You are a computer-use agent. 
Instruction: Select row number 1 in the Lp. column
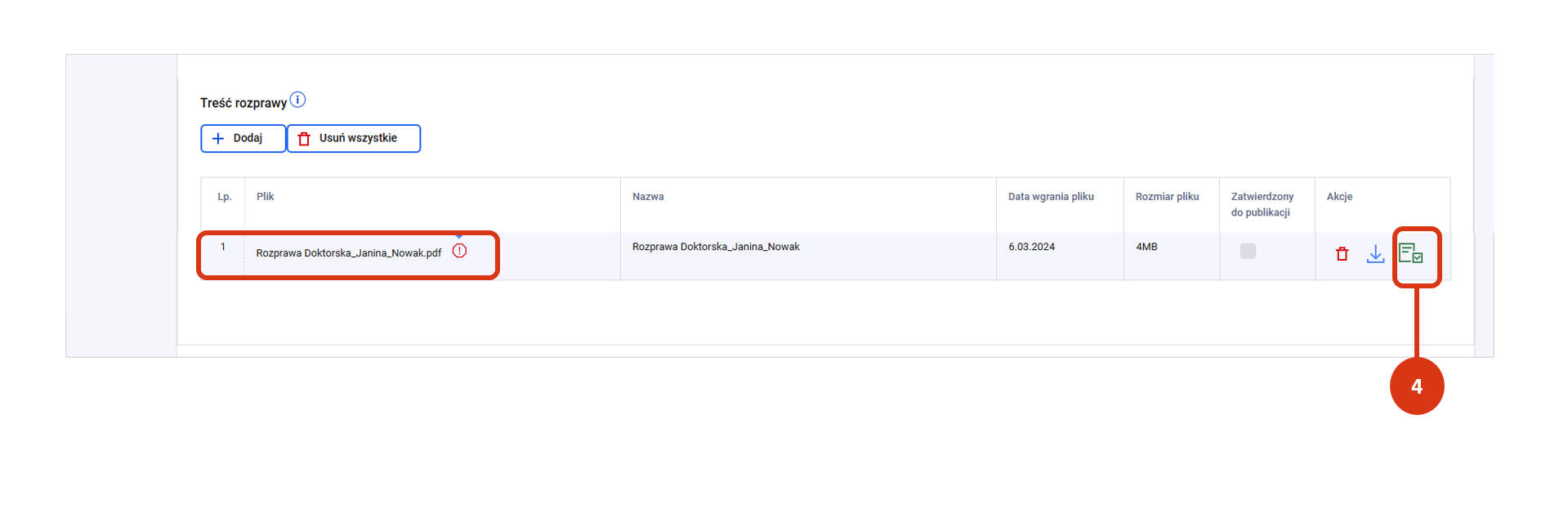[x=223, y=247]
